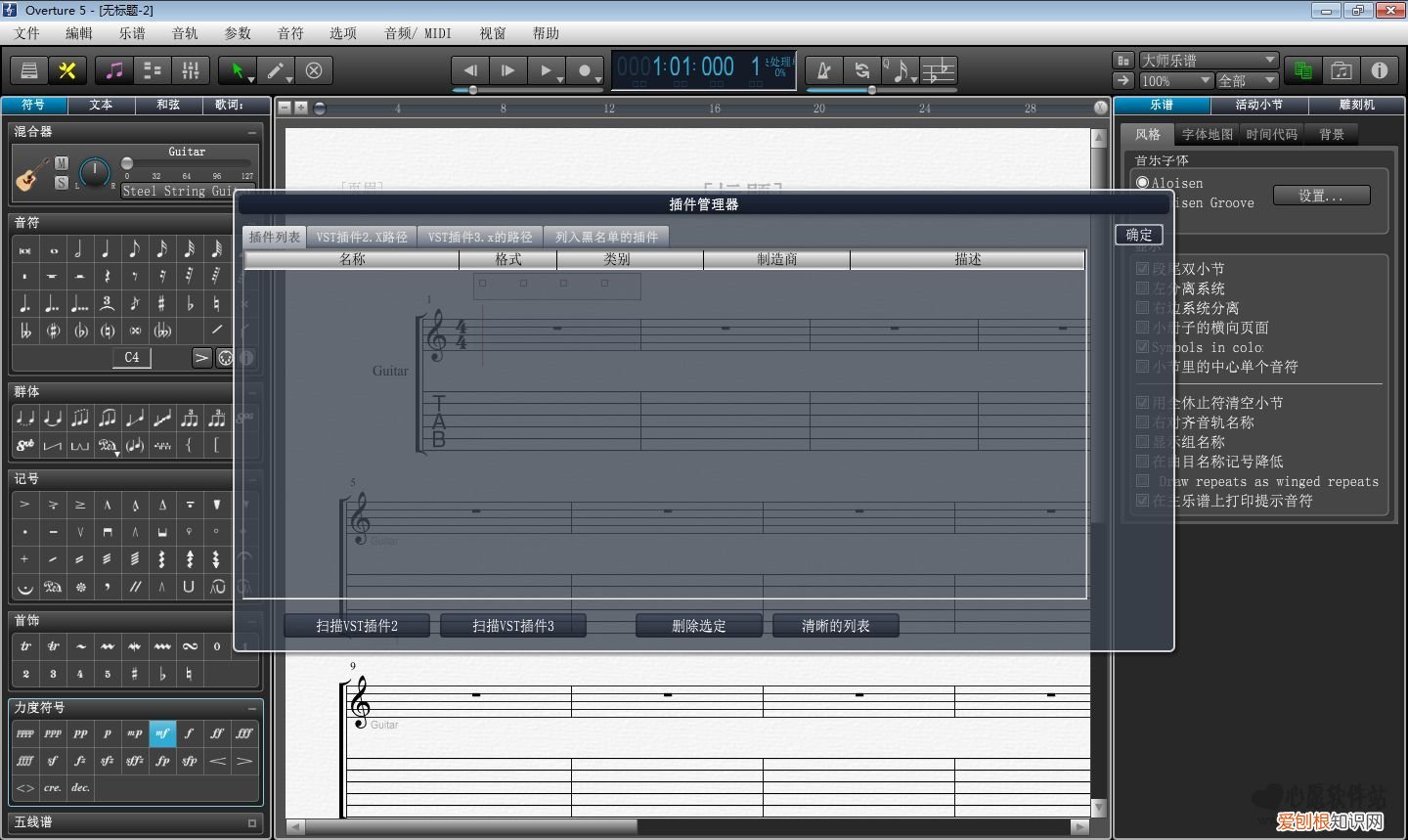Click the 确定 button in plugin manager
Image resolution: width=1408 pixels, height=840 pixels.
1139,235
